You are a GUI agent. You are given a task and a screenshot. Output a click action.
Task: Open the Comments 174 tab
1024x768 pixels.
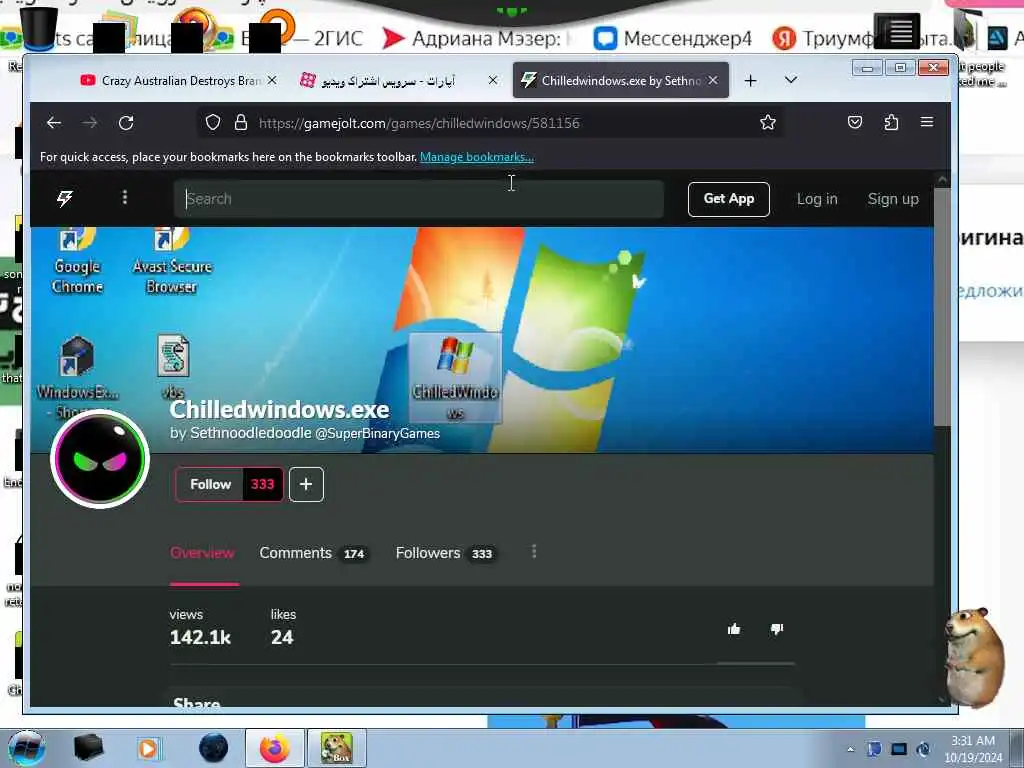[x=313, y=553]
